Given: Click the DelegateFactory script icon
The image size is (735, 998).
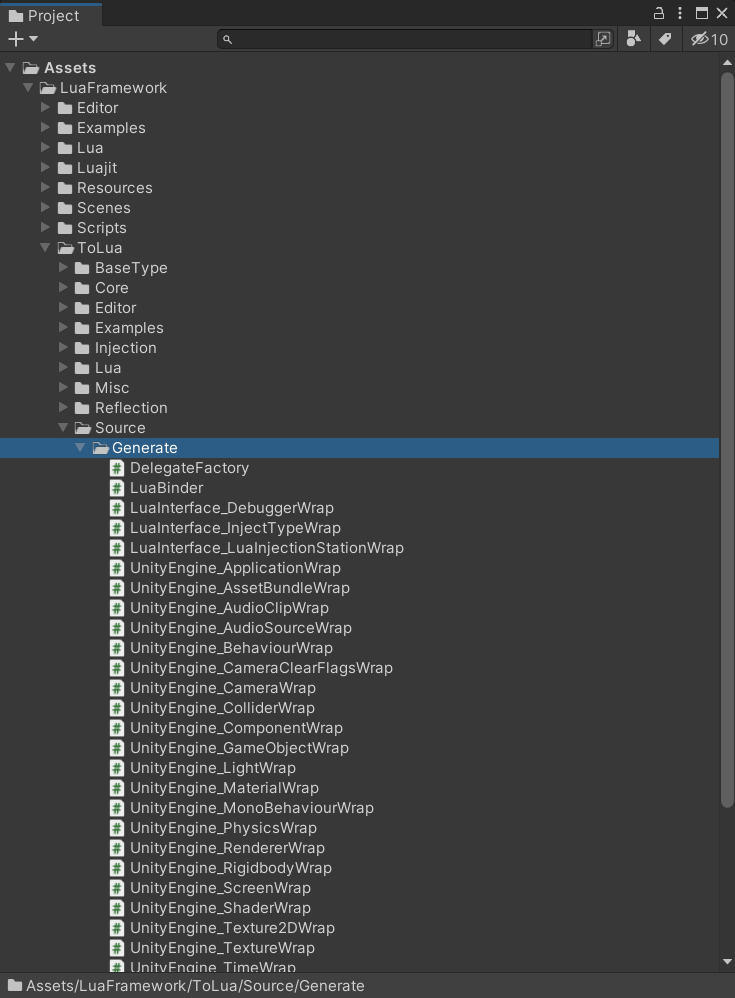Looking at the screenshot, I should [x=117, y=468].
